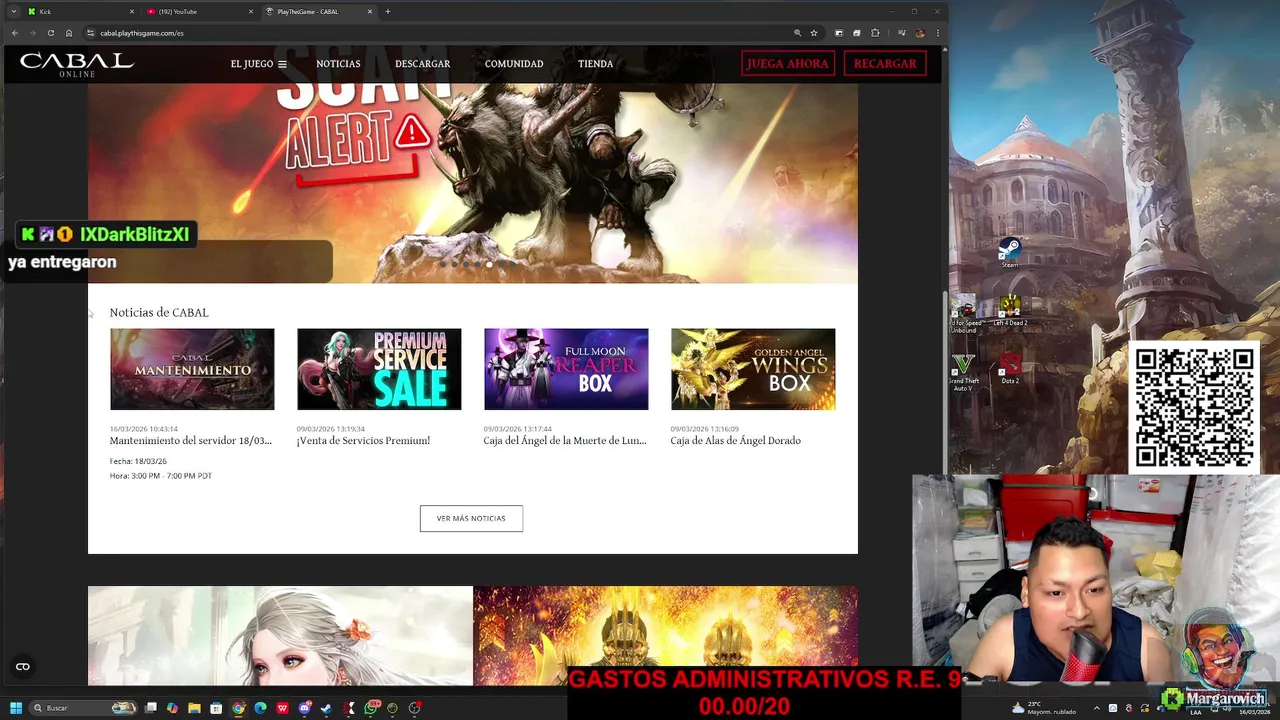
Task: Open Copilot from the taskbar
Action: click(173, 708)
